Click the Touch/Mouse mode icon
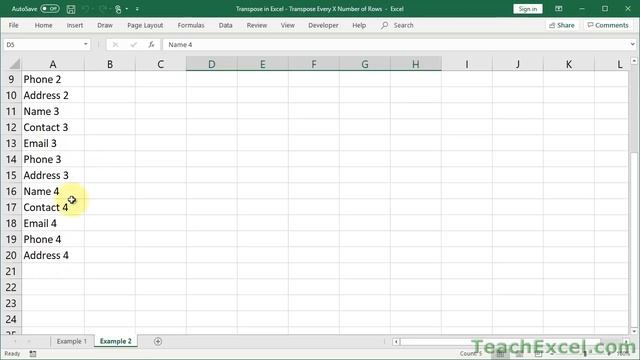 tap(118, 9)
